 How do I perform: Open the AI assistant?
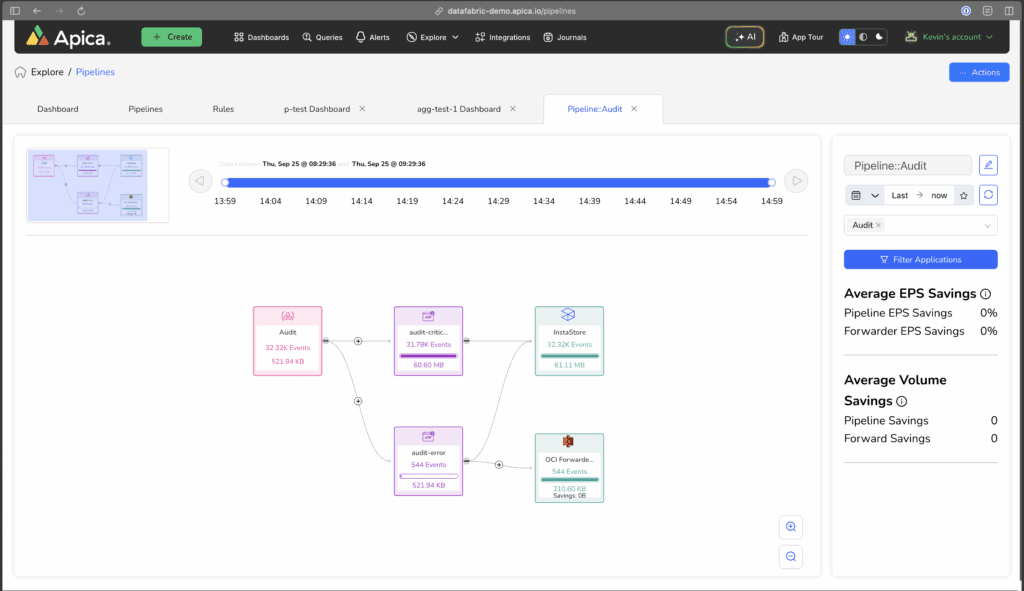[x=744, y=36]
